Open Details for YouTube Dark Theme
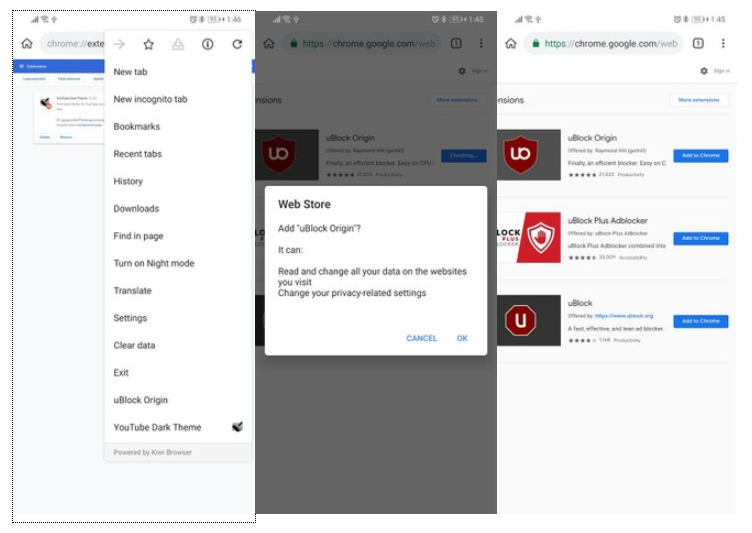 click(45, 137)
